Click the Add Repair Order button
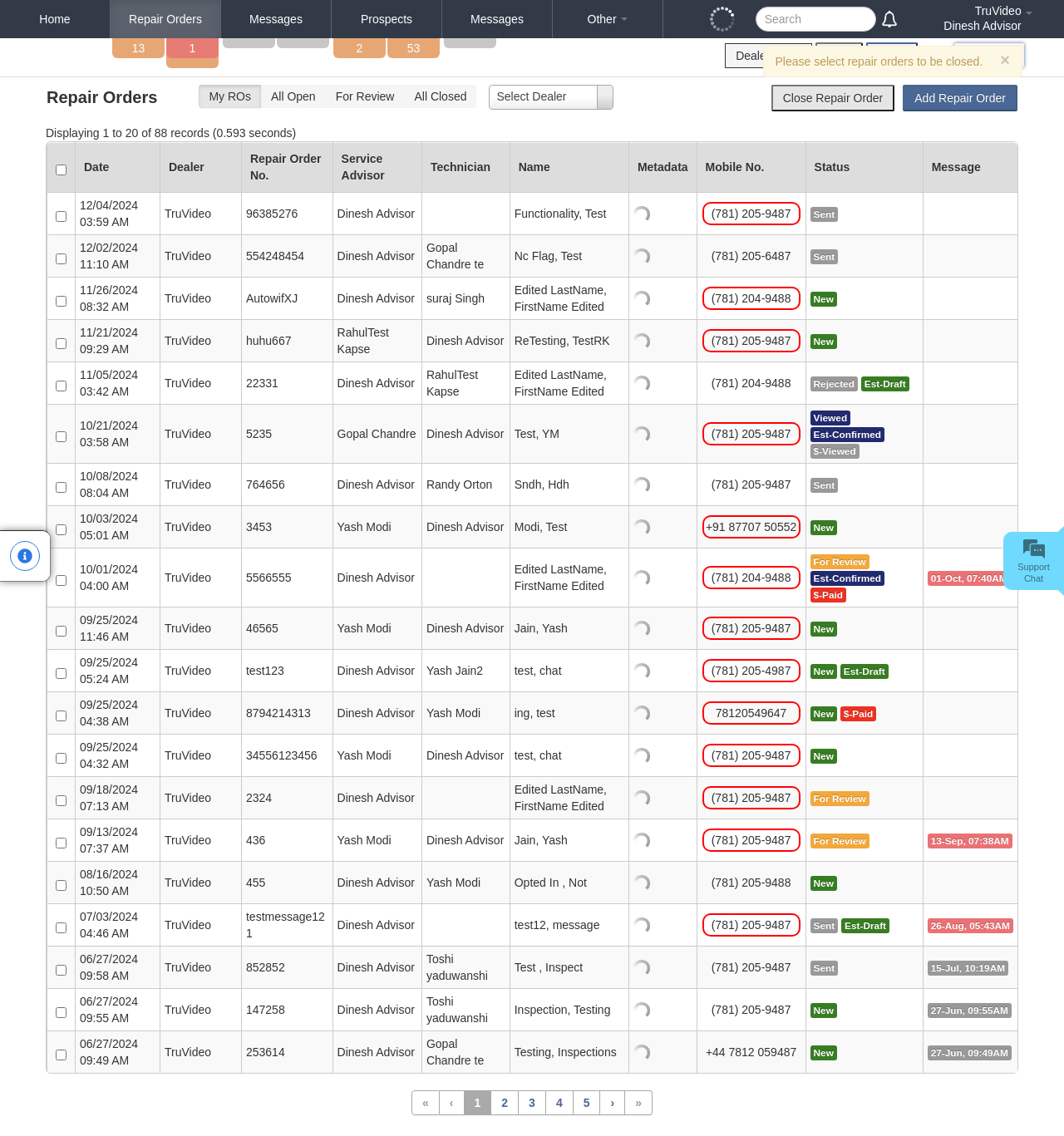Image resolution: width=1064 pixels, height=1136 pixels. pyautogui.click(x=960, y=98)
